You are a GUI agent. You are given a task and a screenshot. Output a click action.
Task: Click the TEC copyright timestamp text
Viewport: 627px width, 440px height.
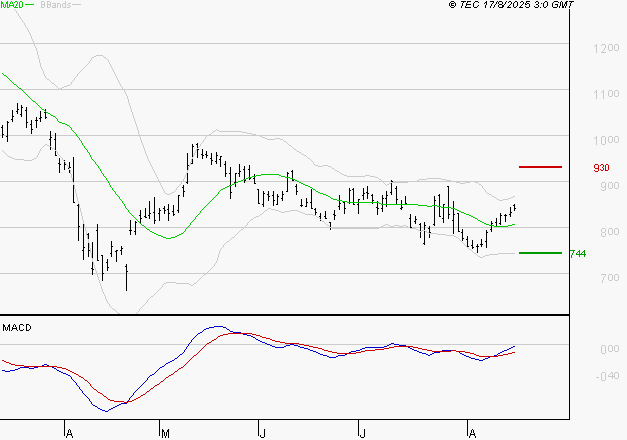point(511,6)
